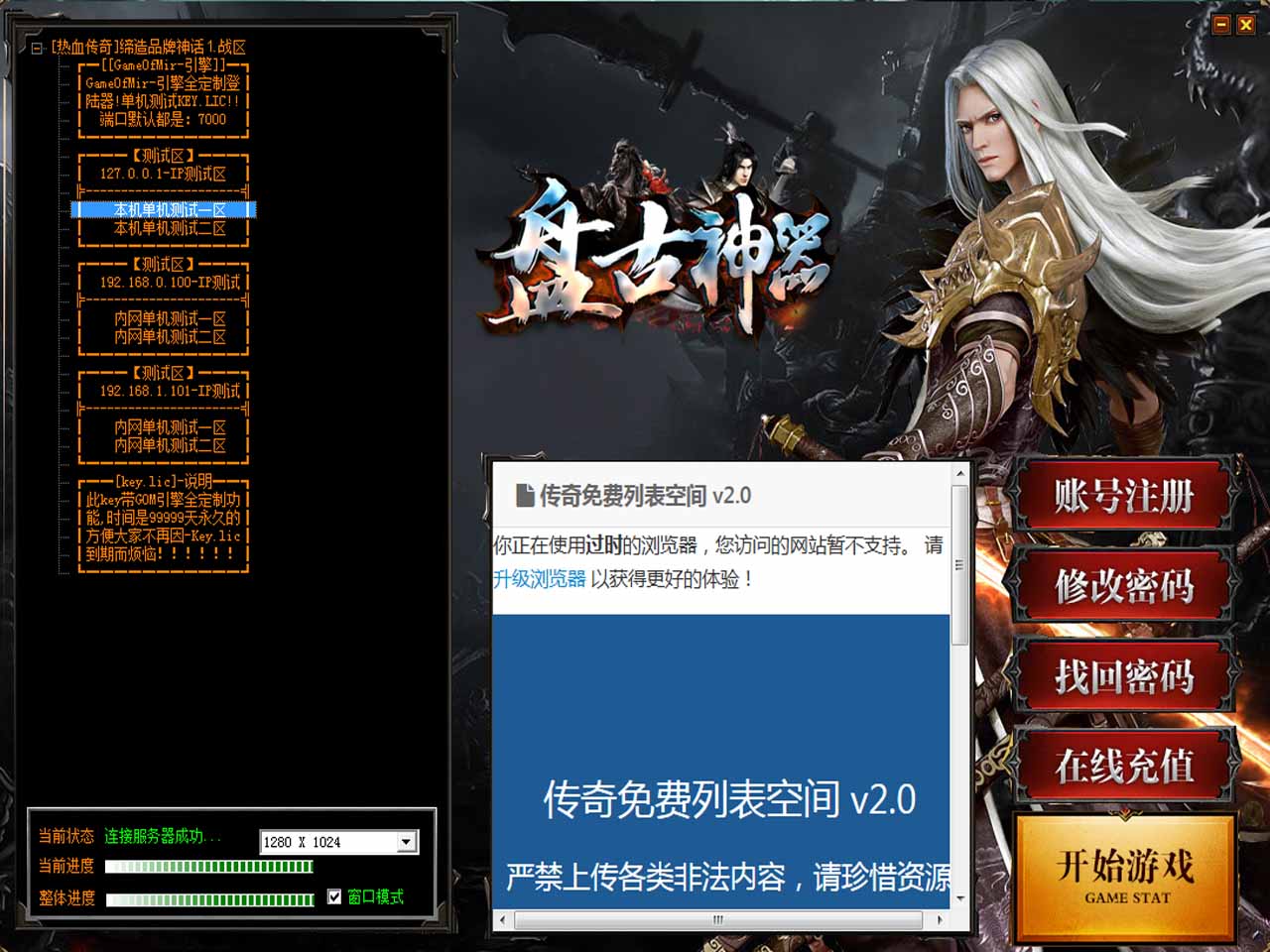Click the horizontal scrollbar right arrow

tap(940, 919)
